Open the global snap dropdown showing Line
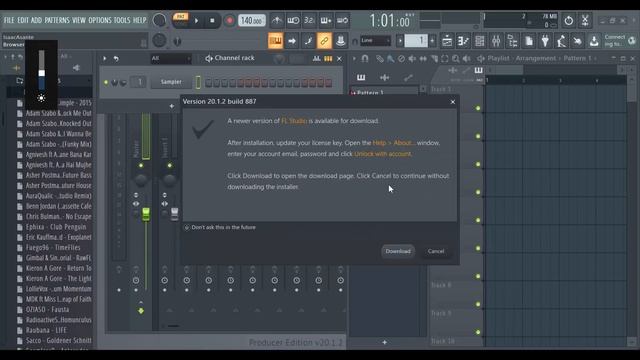The height and width of the screenshot is (360, 640). (375, 40)
